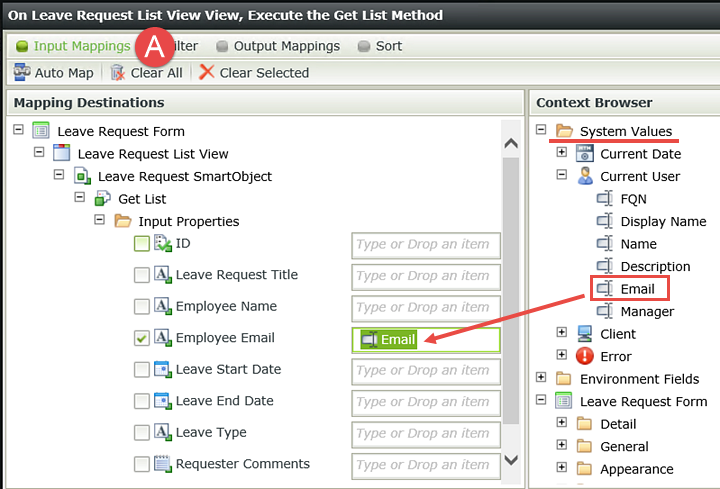Click the Employee Email text type icon

click(163, 337)
